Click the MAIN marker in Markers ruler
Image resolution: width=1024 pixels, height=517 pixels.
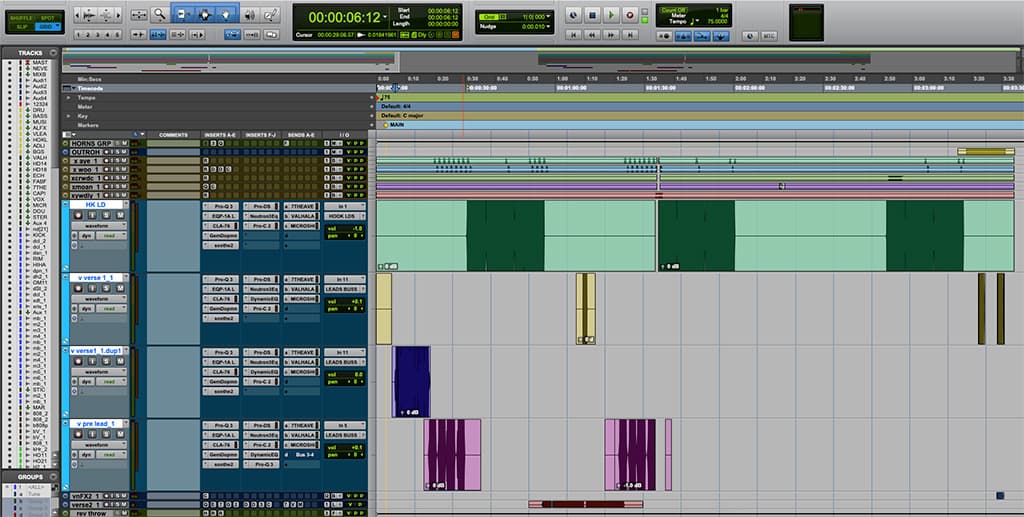tap(394, 125)
